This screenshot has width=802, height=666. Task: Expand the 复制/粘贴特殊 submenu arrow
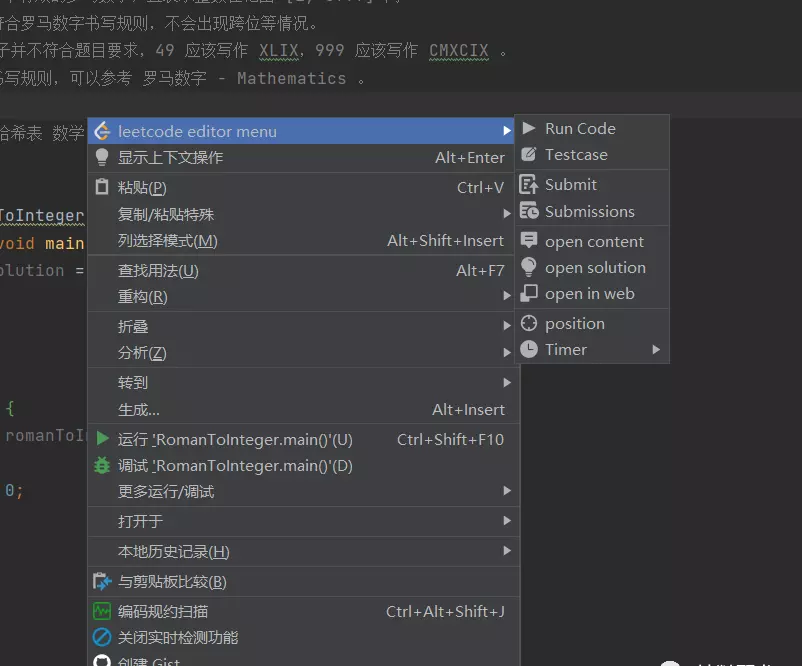pyautogui.click(x=506, y=214)
